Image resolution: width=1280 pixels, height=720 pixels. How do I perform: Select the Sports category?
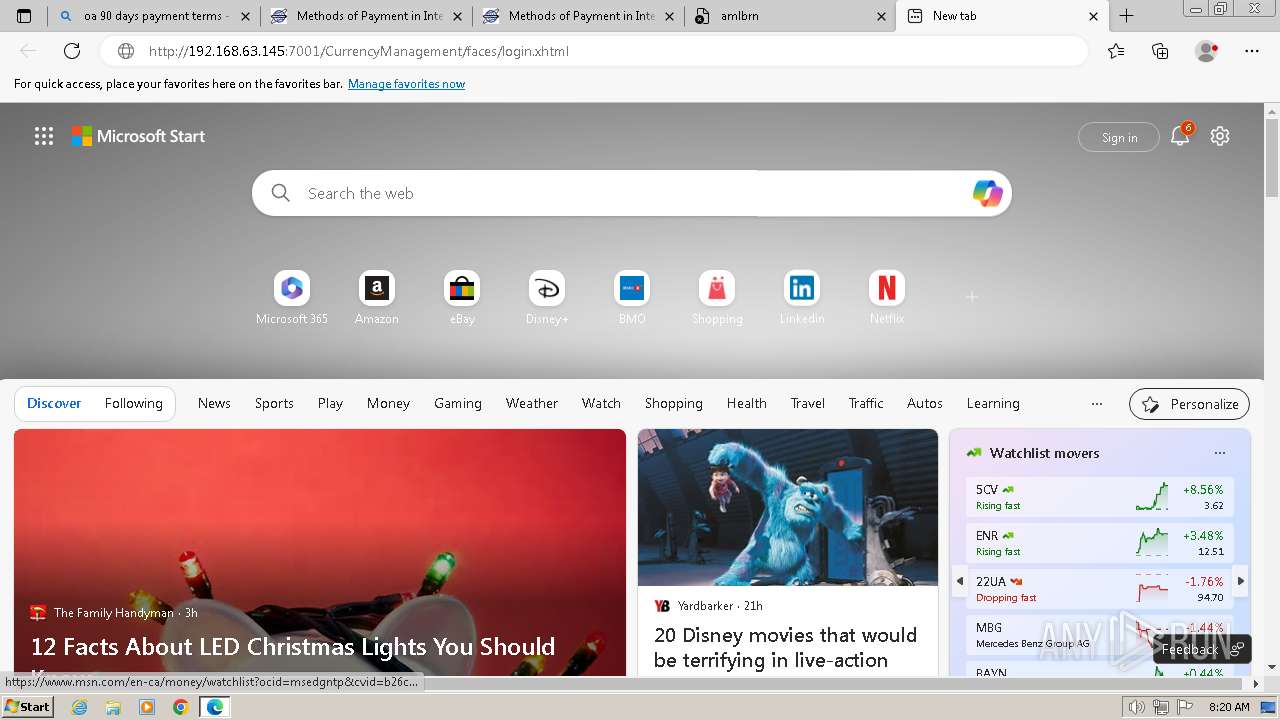(x=274, y=403)
